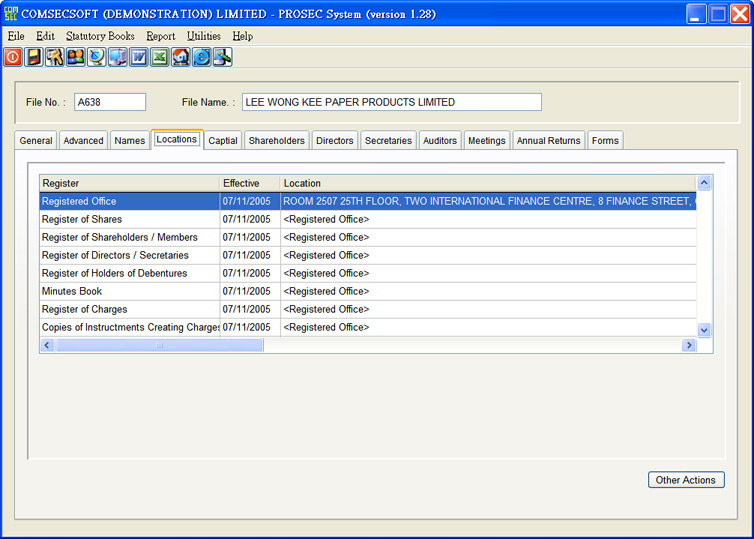
Task: Select the Minutes Book register row
Action: (x=129, y=291)
